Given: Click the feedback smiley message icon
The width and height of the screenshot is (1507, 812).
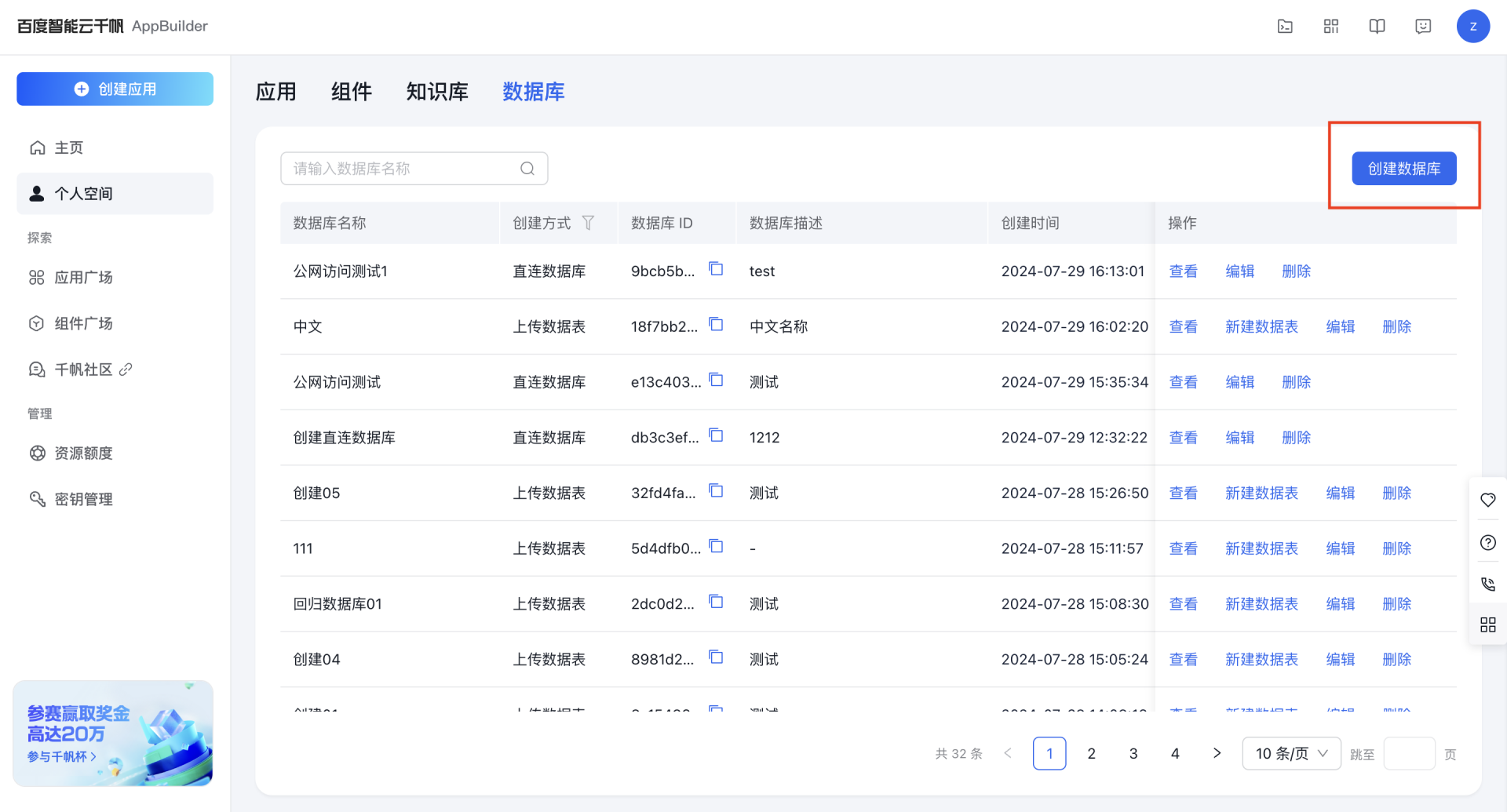Looking at the screenshot, I should click(x=1423, y=27).
